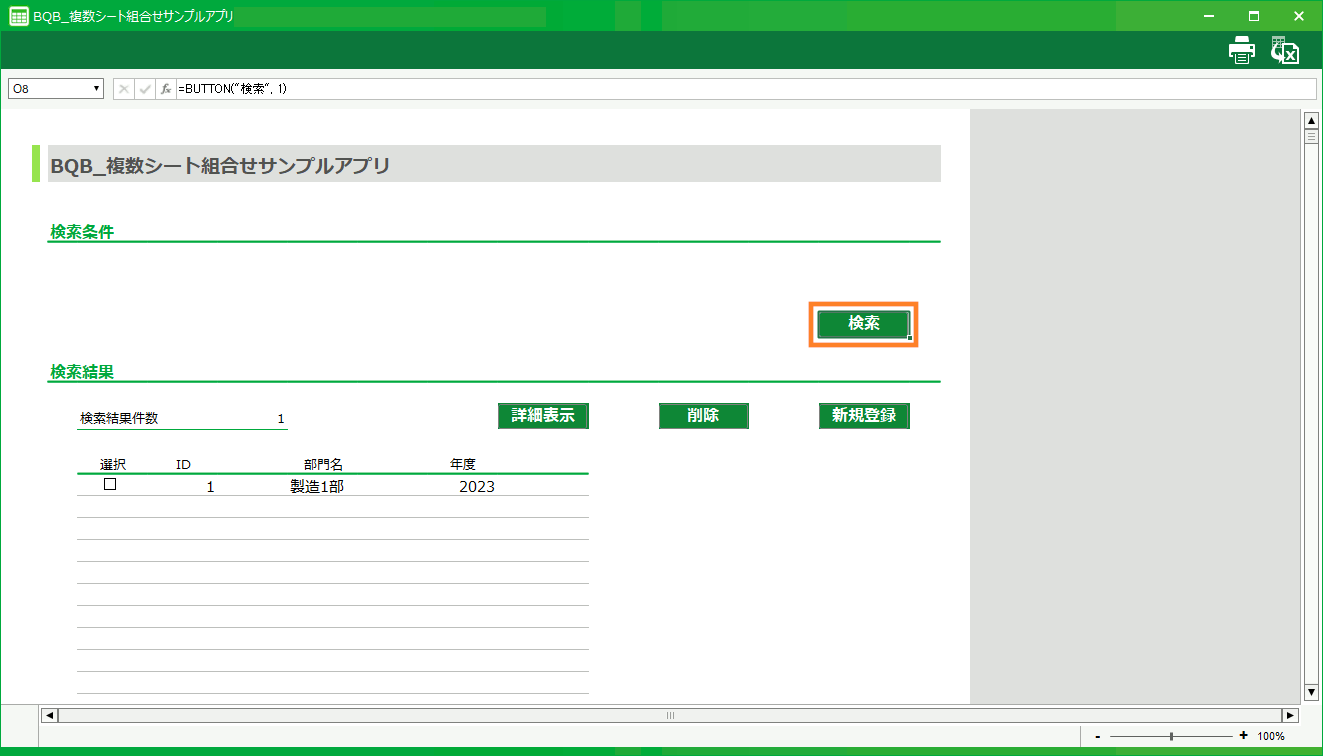Click the vertical scrollbar down arrow
This screenshot has height=756, width=1323.
tap(1311, 691)
